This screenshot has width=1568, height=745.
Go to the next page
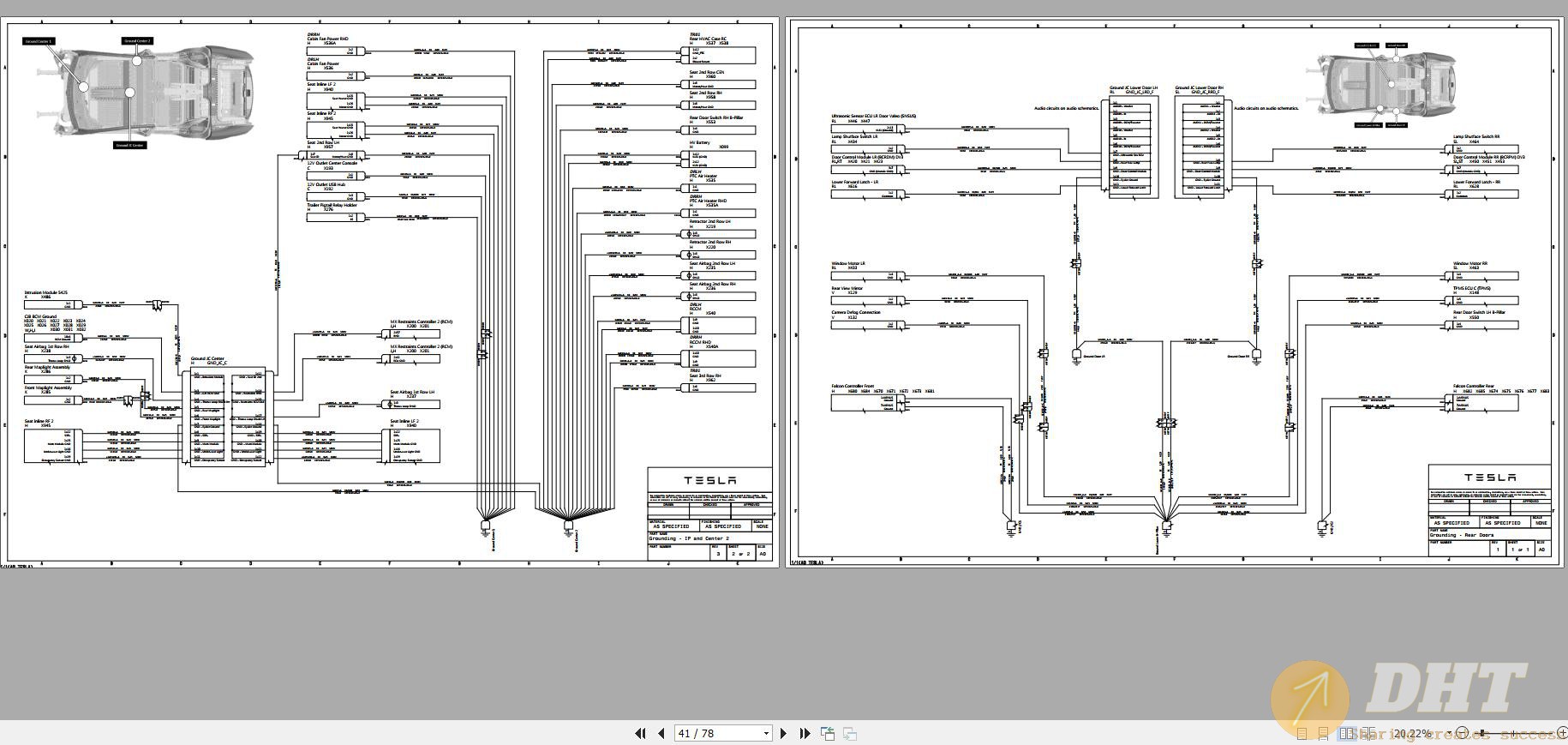tap(782, 733)
